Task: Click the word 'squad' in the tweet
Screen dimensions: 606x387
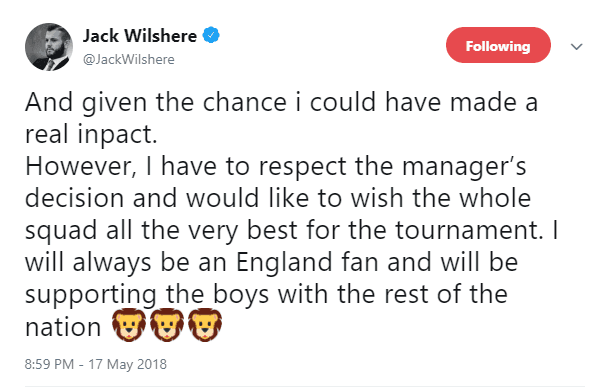Action: (61, 231)
